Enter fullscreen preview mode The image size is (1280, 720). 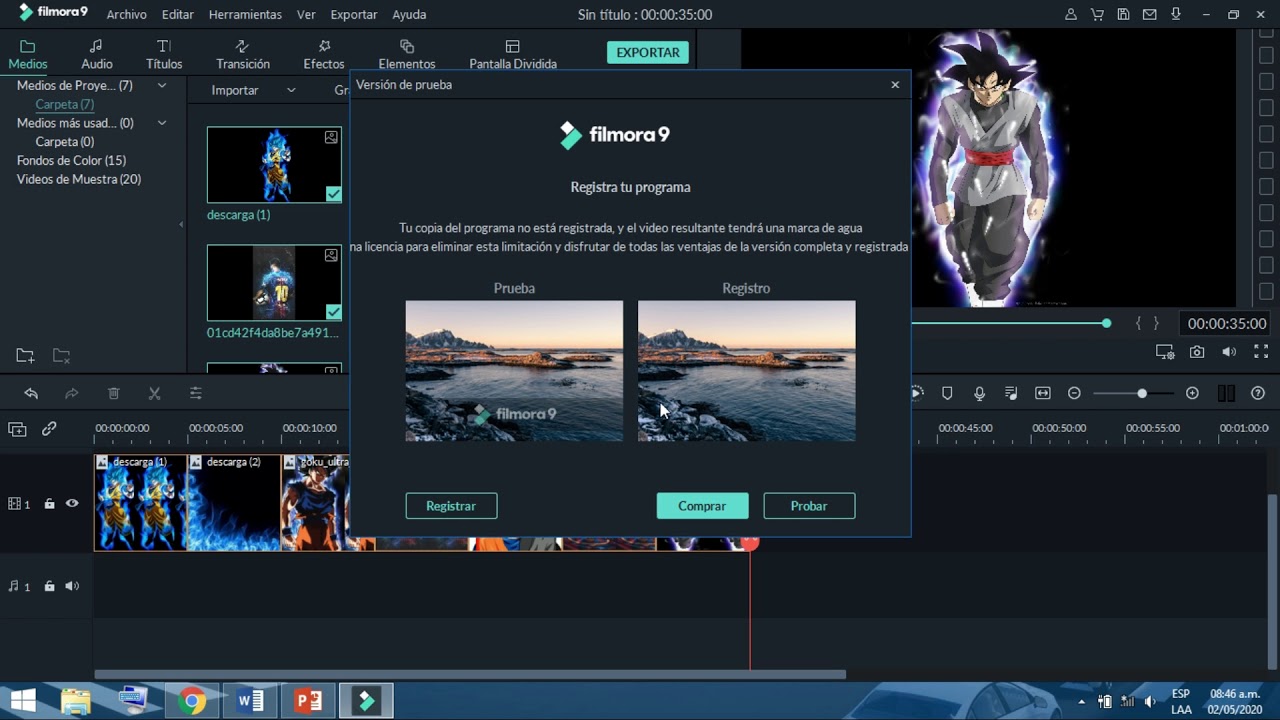pyautogui.click(x=1261, y=352)
